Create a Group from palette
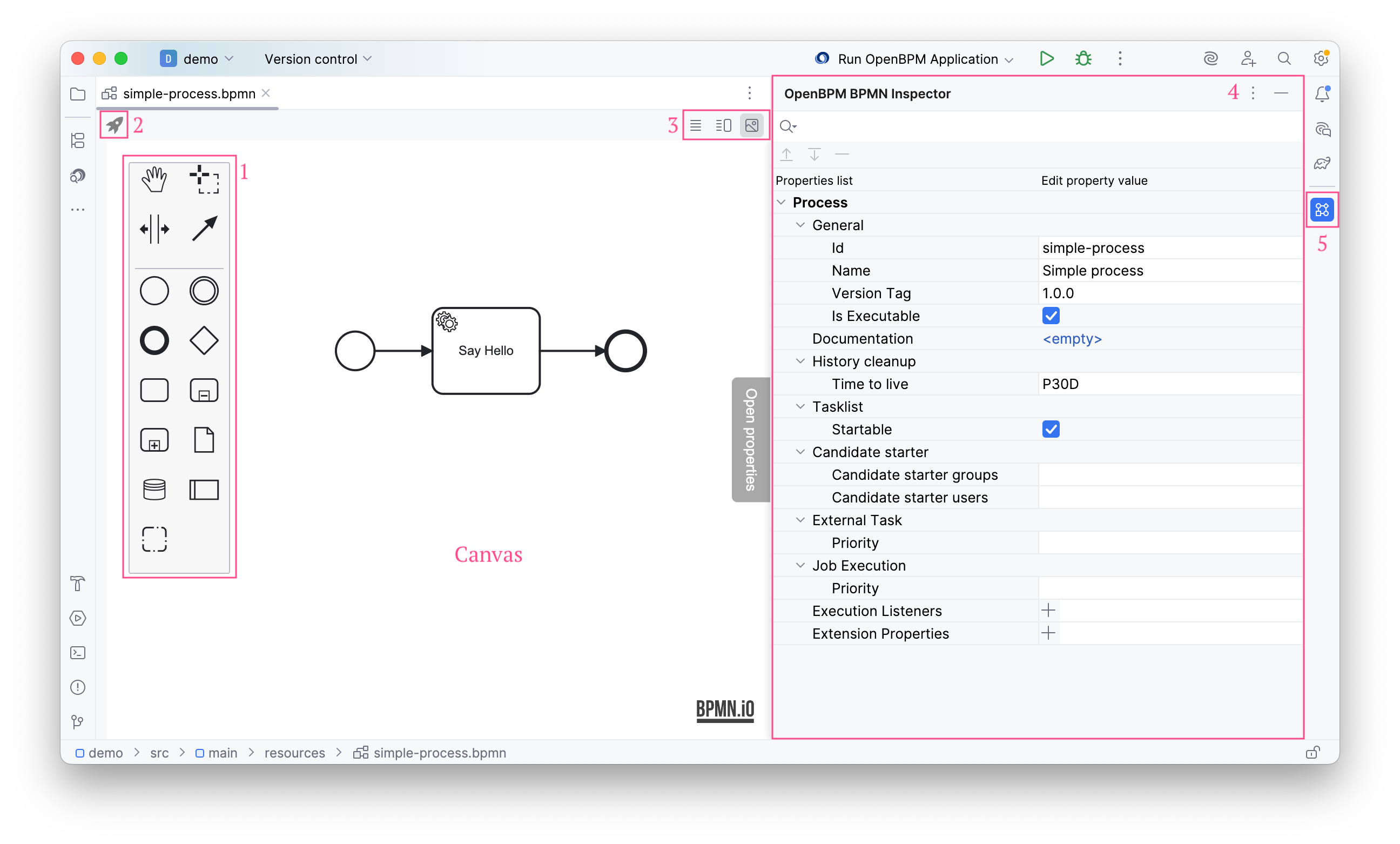The image size is (1400, 844). (154, 539)
